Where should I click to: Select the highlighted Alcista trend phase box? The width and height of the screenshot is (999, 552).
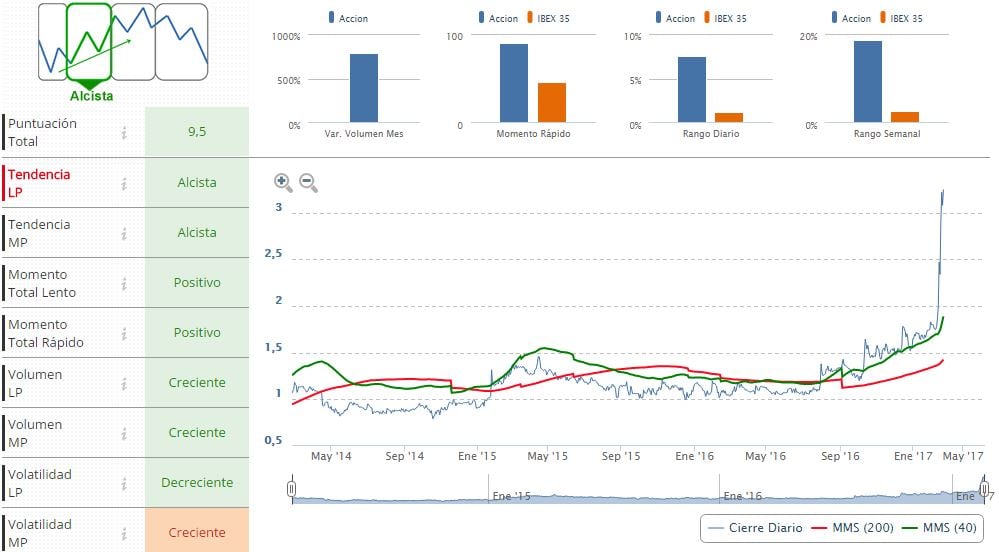(x=89, y=41)
